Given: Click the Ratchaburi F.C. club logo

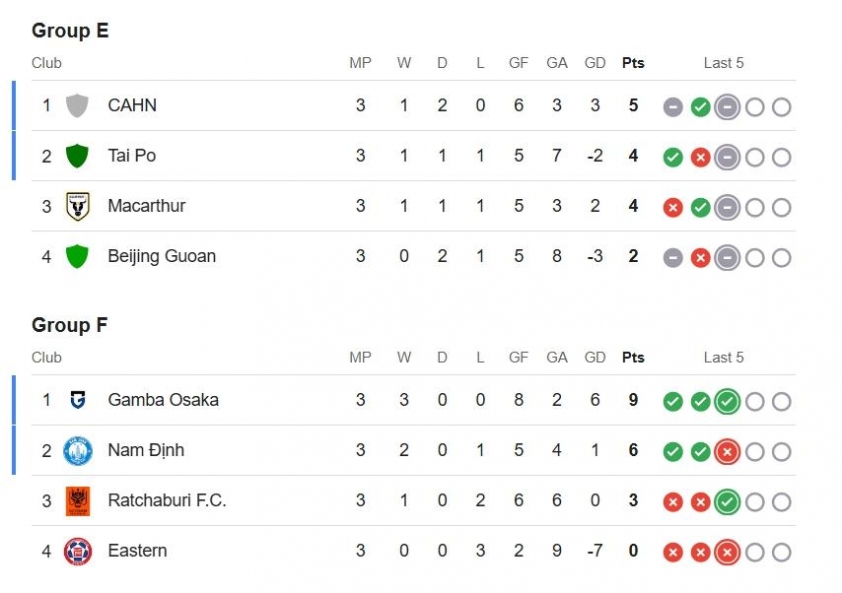Looking at the screenshot, I should [77, 500].
